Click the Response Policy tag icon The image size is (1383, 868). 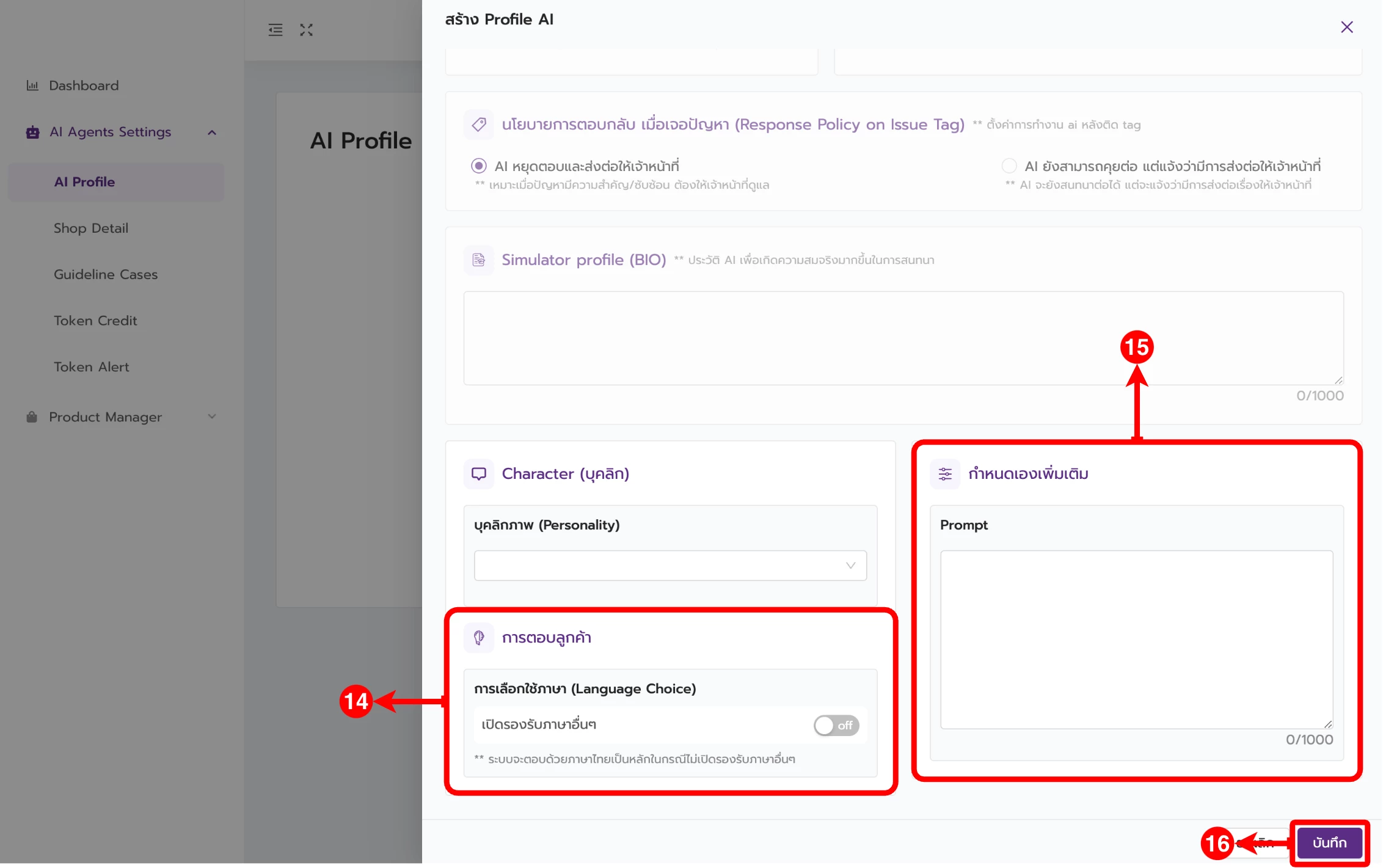(479, 125)
